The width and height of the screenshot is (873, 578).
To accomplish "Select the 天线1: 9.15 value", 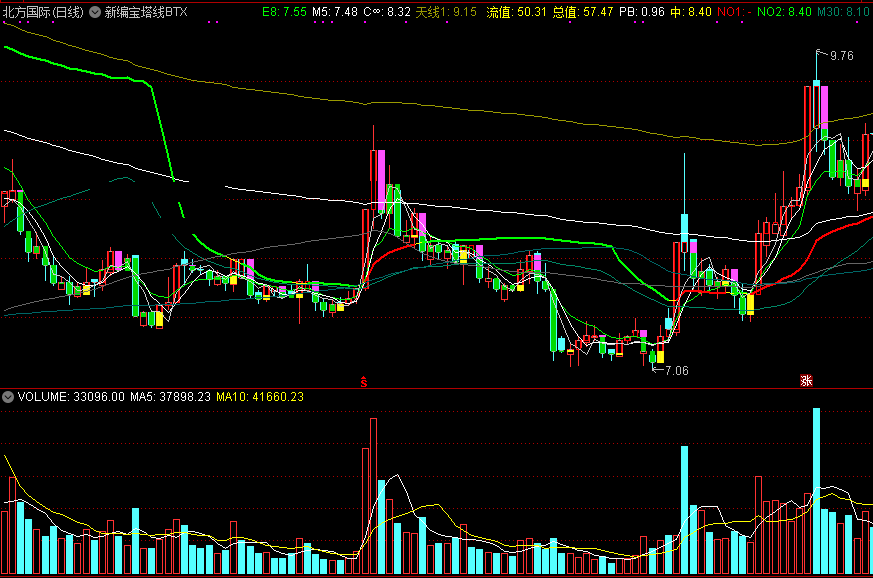I will [446, 12].
